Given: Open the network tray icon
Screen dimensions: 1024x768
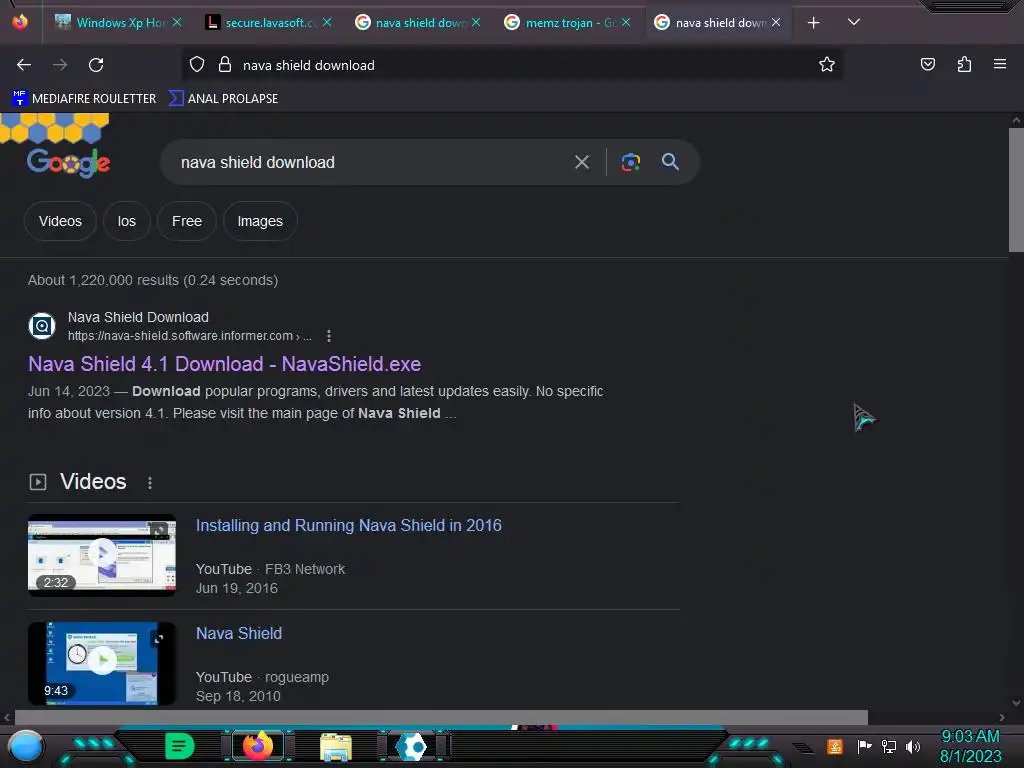Looking at the screenshot, I should point(889,746).
